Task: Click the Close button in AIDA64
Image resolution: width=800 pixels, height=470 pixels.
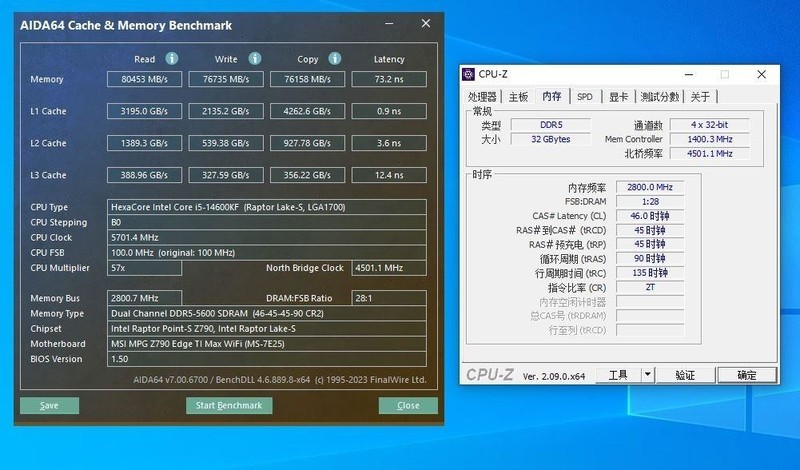Action: (408, 406)
